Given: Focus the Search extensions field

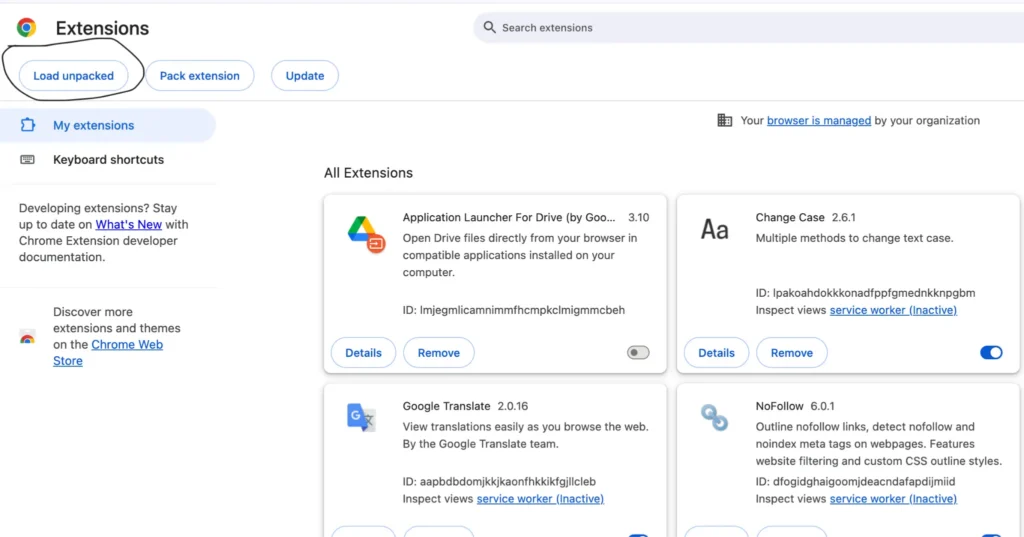Looking at the screenshot, I should pos(748,27).
